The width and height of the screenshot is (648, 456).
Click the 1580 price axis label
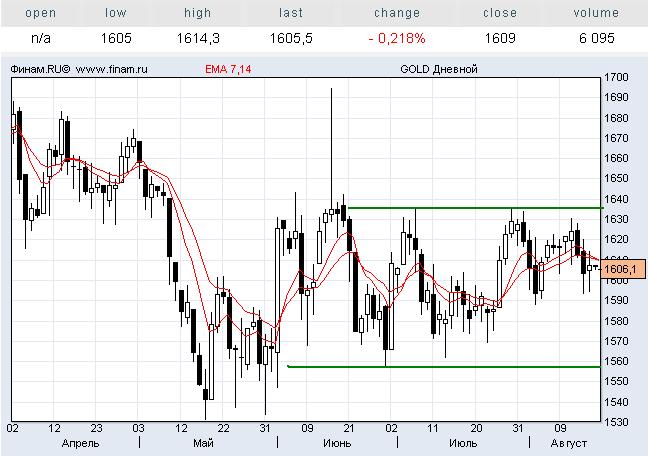pos(616,321)
